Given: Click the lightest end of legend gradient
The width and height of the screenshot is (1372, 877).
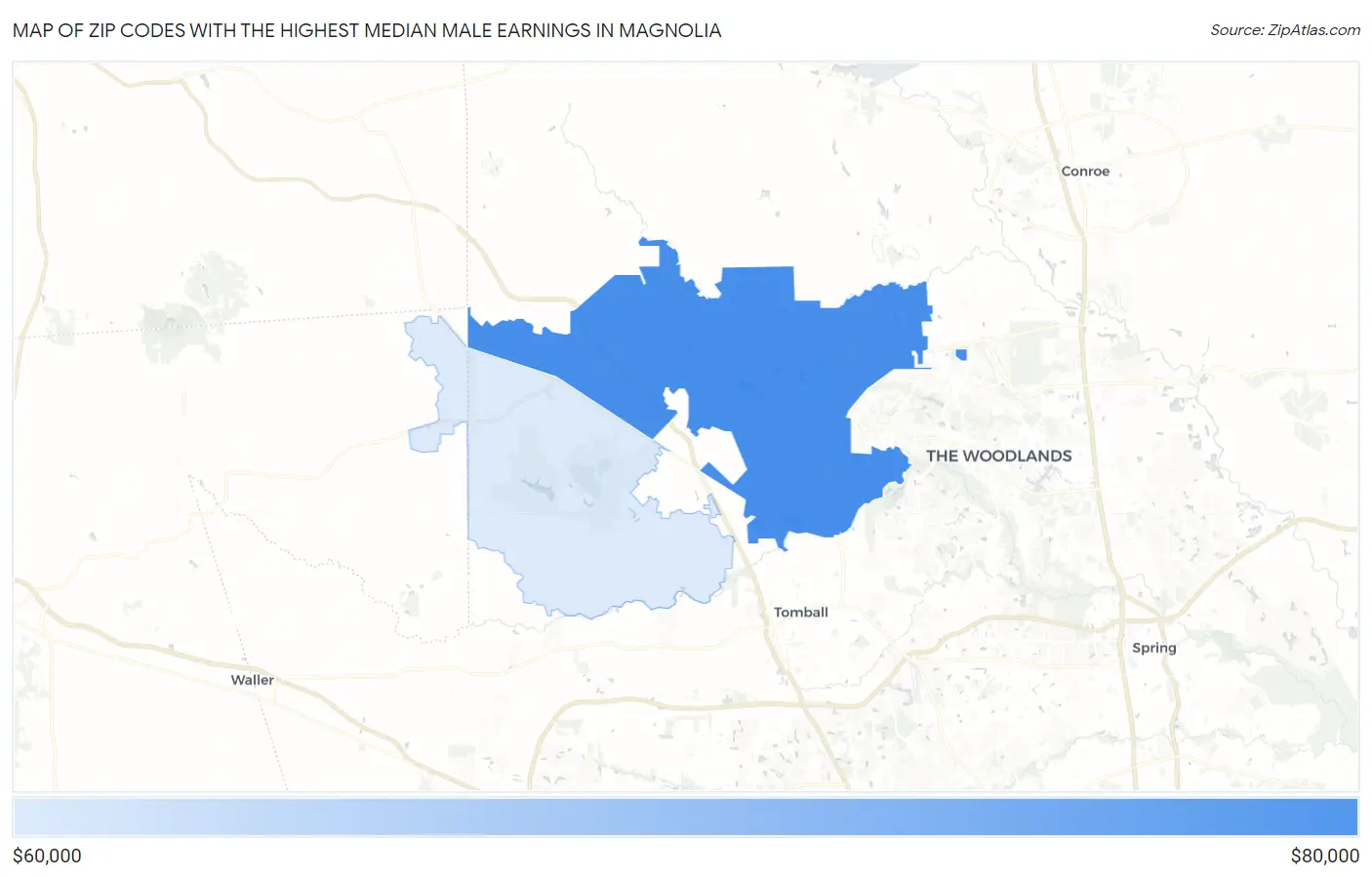Looking at the screenshot, I should 25,817.
